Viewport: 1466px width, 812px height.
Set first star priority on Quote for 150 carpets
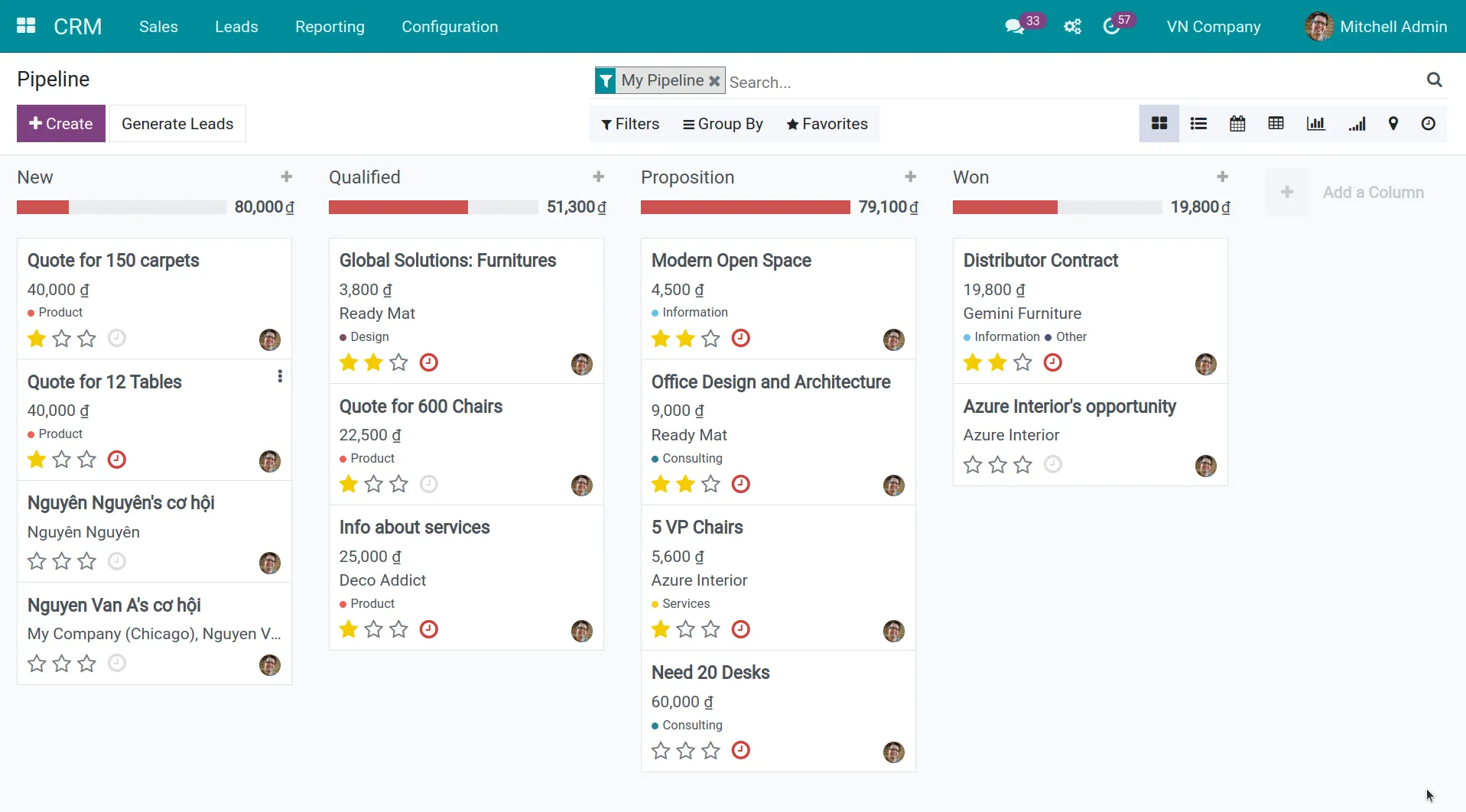click(35, 338)
